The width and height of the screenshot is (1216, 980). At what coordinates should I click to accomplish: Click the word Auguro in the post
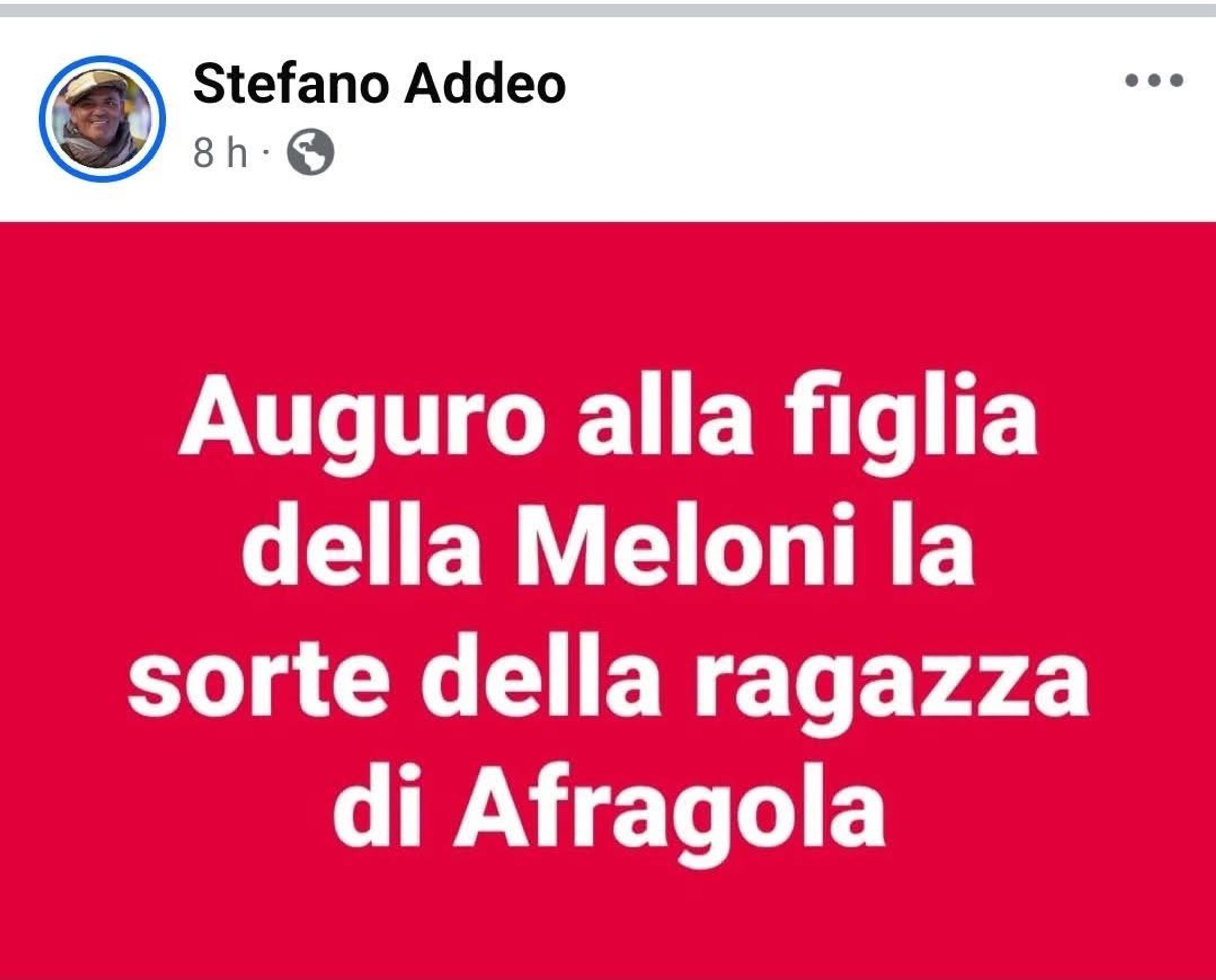pos(362,424)
